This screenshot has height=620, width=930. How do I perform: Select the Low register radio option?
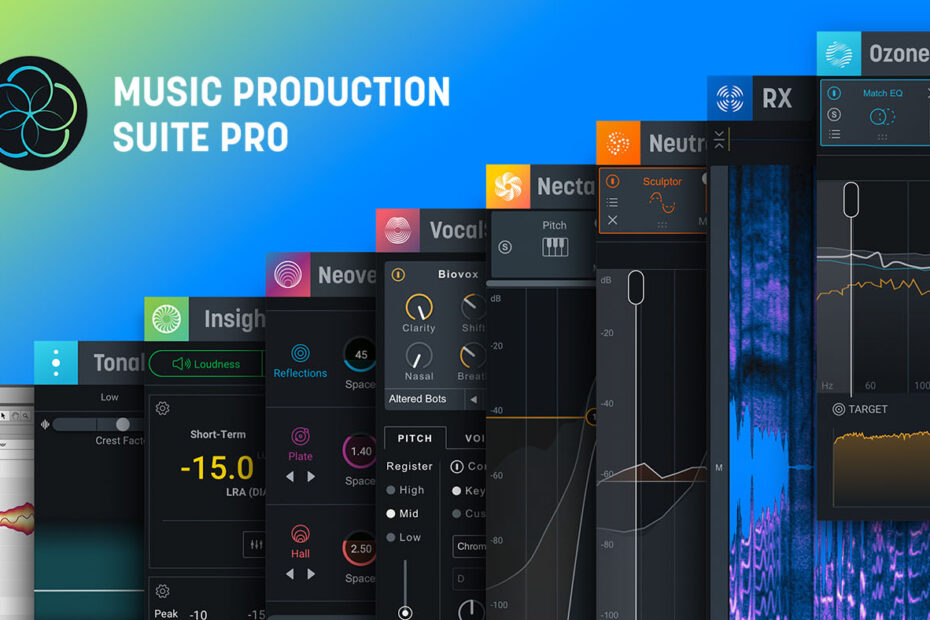coord(391,538)
